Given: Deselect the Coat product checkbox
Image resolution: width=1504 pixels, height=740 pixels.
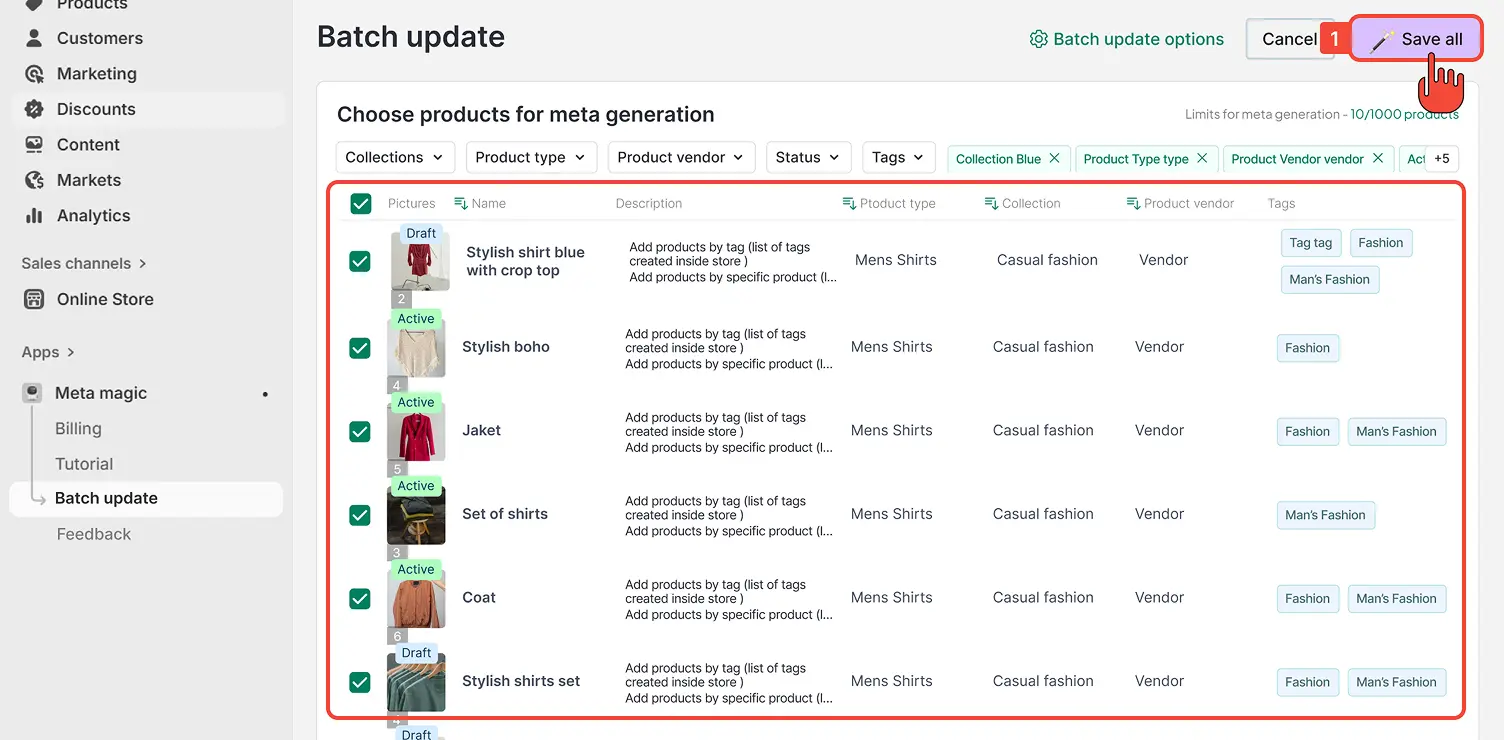Looking at the screenshot, I should point(360,598).
